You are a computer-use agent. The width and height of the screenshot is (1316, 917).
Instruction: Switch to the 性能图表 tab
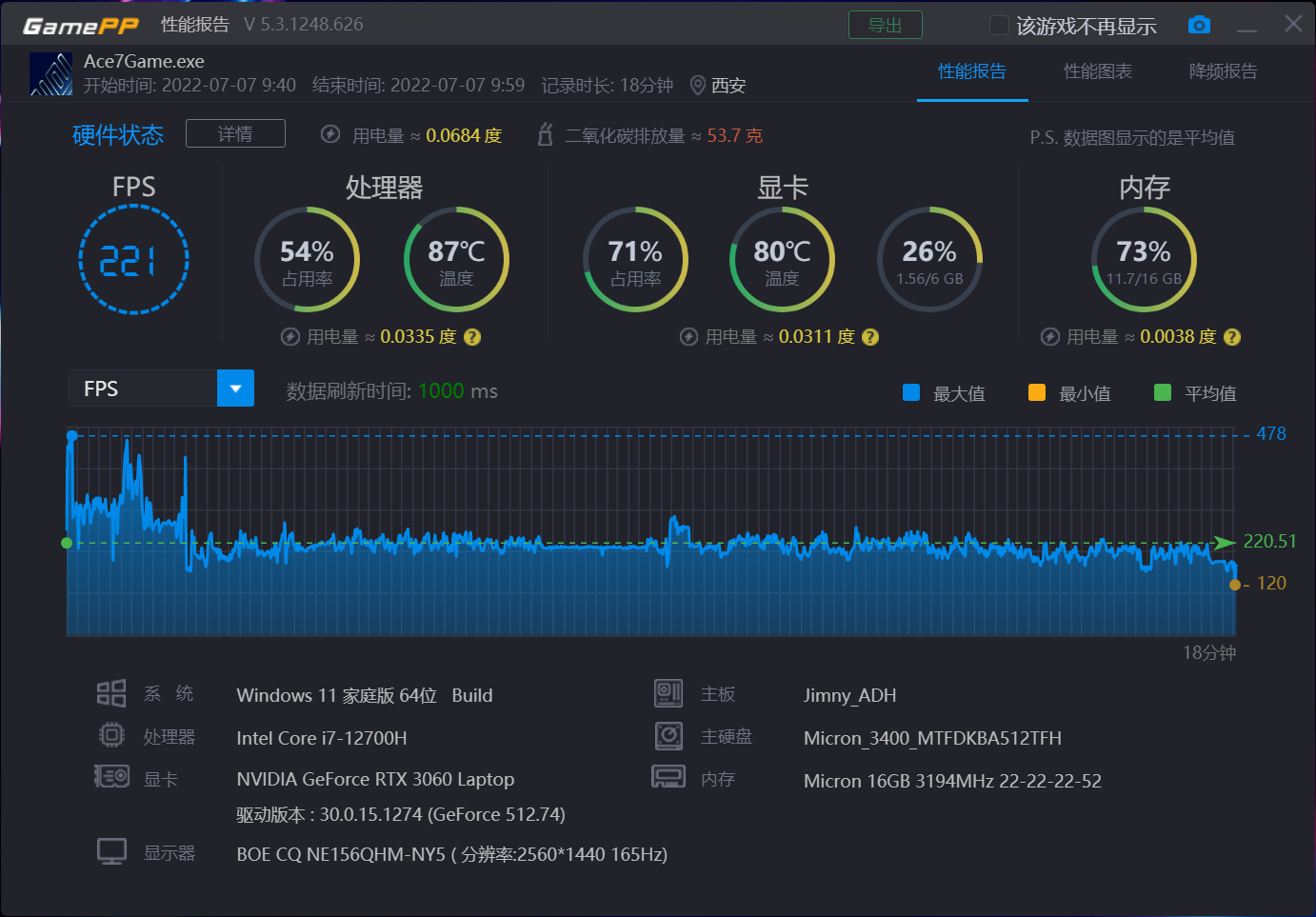point(1098,71)
